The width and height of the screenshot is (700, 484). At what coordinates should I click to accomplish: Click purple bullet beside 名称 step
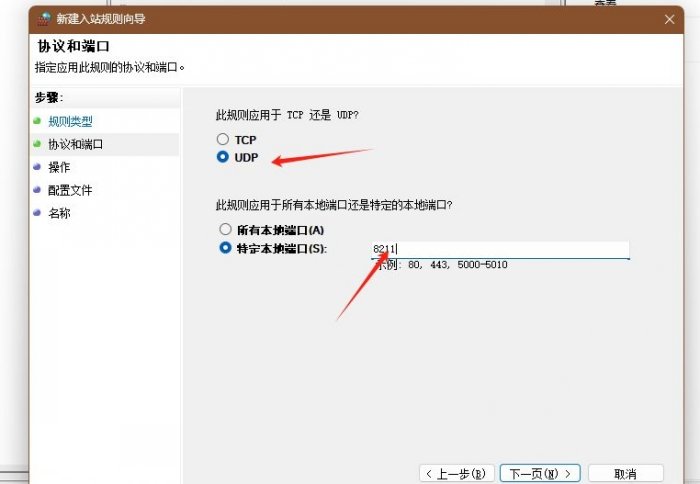(x=38, y=213)
